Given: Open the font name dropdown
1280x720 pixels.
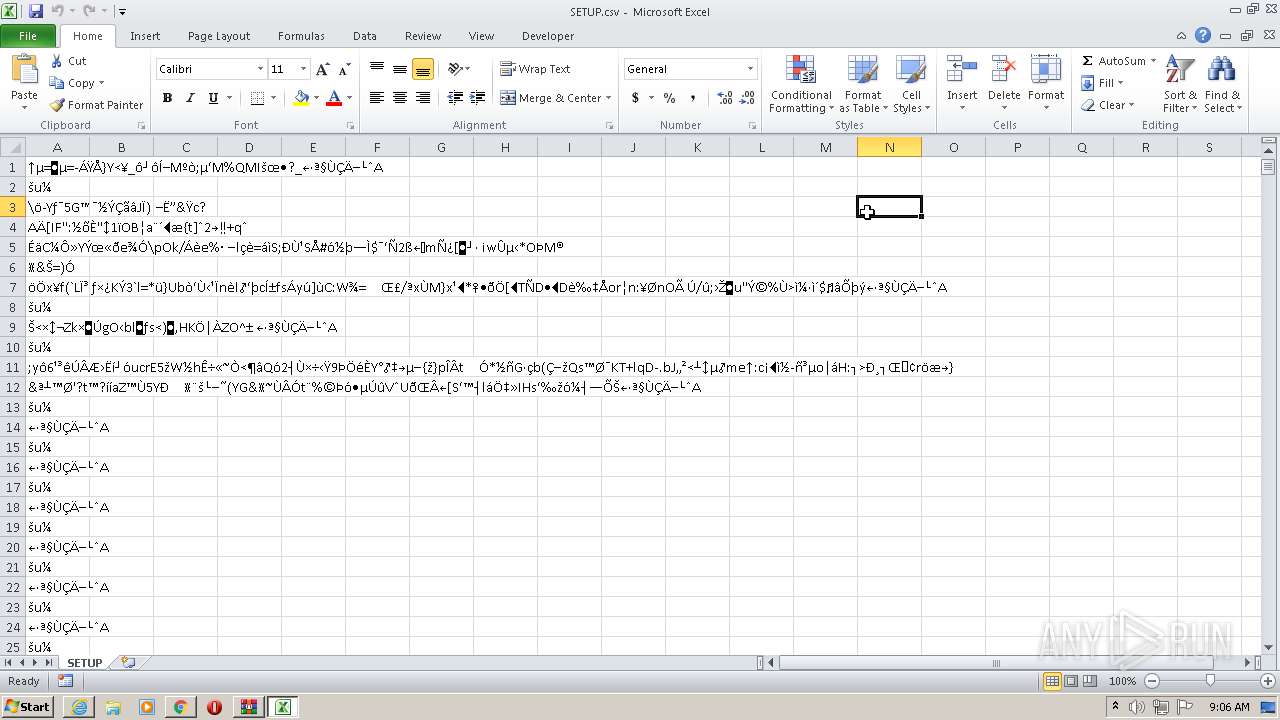Looking at the screenshot, I should pos(260,69).
